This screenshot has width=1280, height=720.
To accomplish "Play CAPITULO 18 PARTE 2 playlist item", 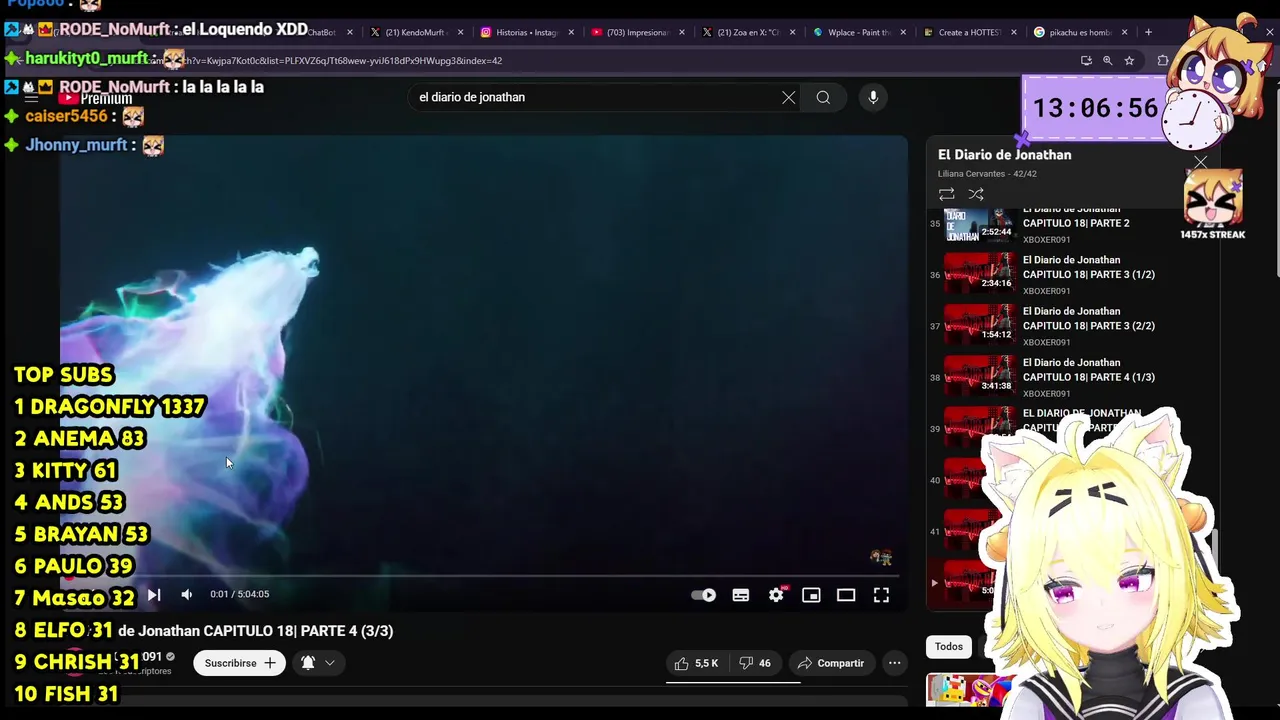I will coord(1070,224).
